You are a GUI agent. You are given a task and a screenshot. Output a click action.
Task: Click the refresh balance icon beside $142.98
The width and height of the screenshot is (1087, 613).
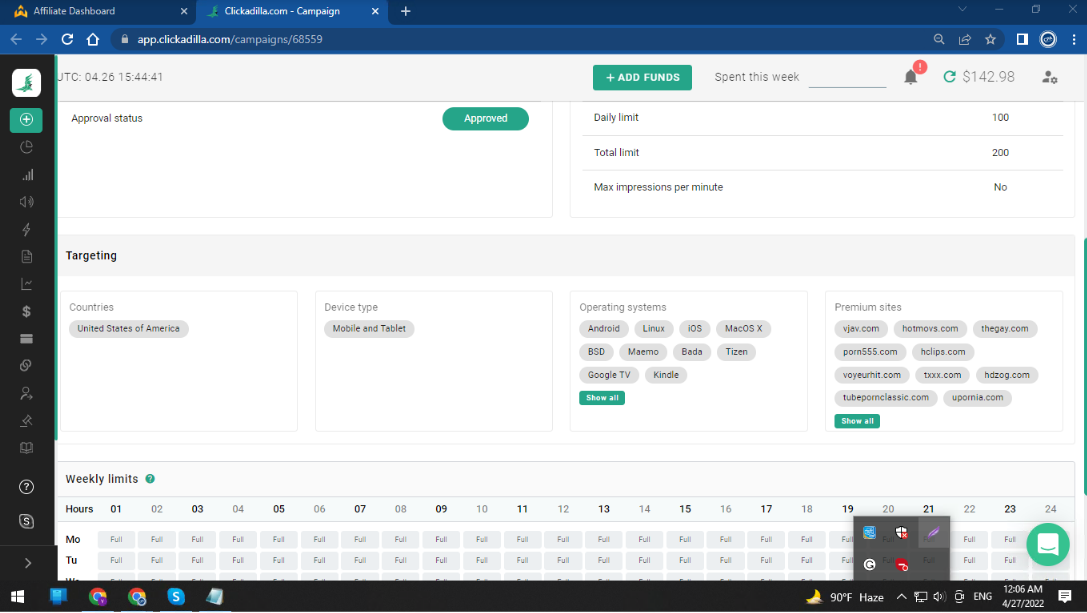coord(949,77)
